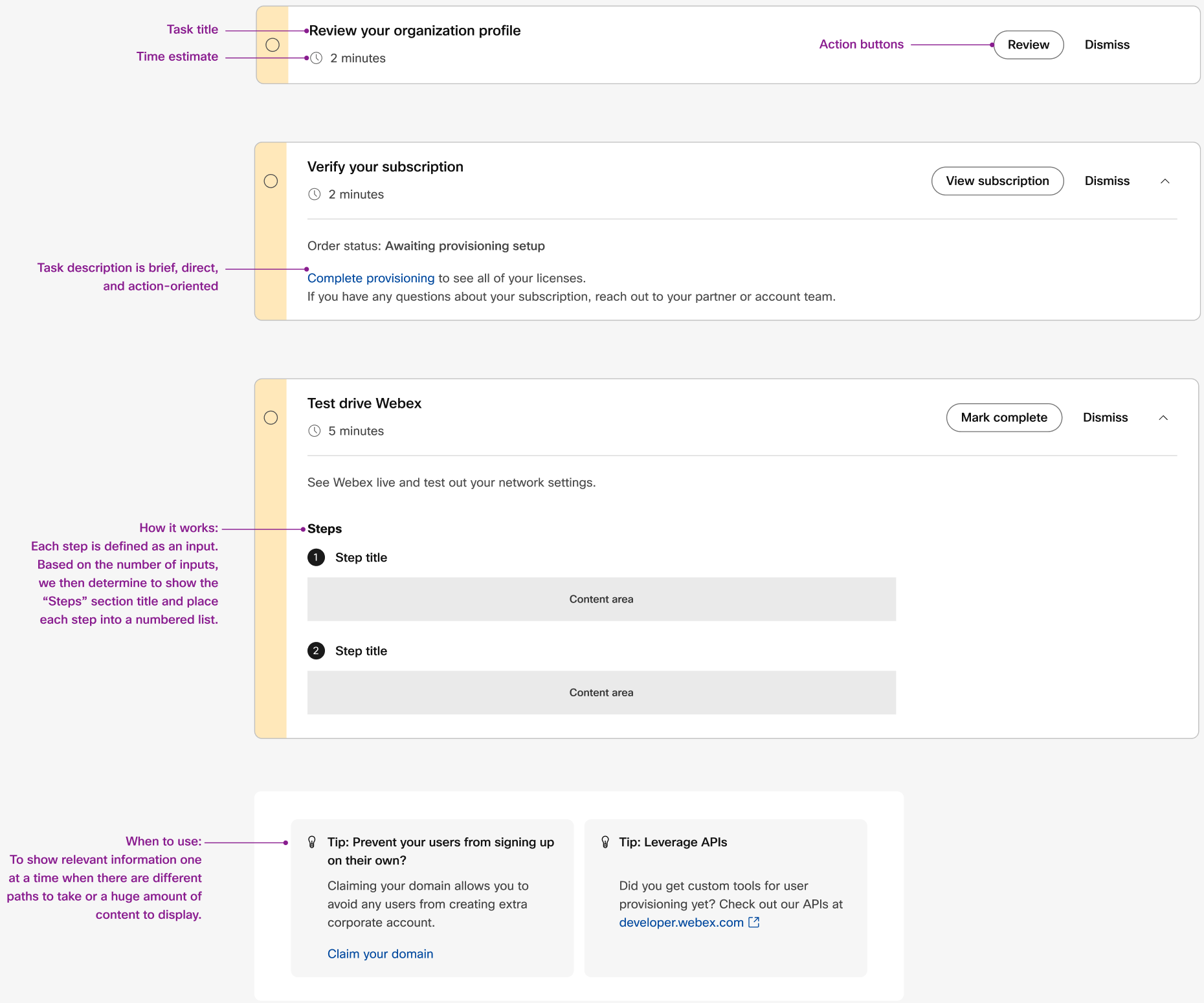This screenshot has height=1003, width=1204.
Task: Open the Claim your domain link
Action: click(381, 954)
